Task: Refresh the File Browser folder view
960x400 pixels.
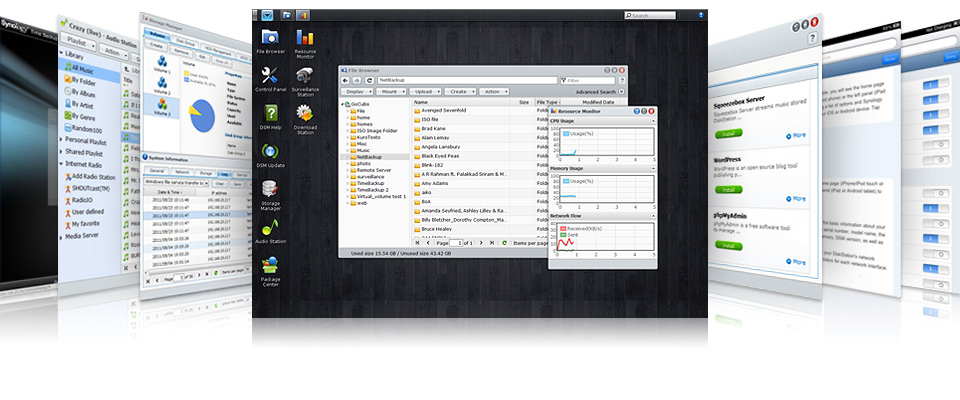Action: 369,80
